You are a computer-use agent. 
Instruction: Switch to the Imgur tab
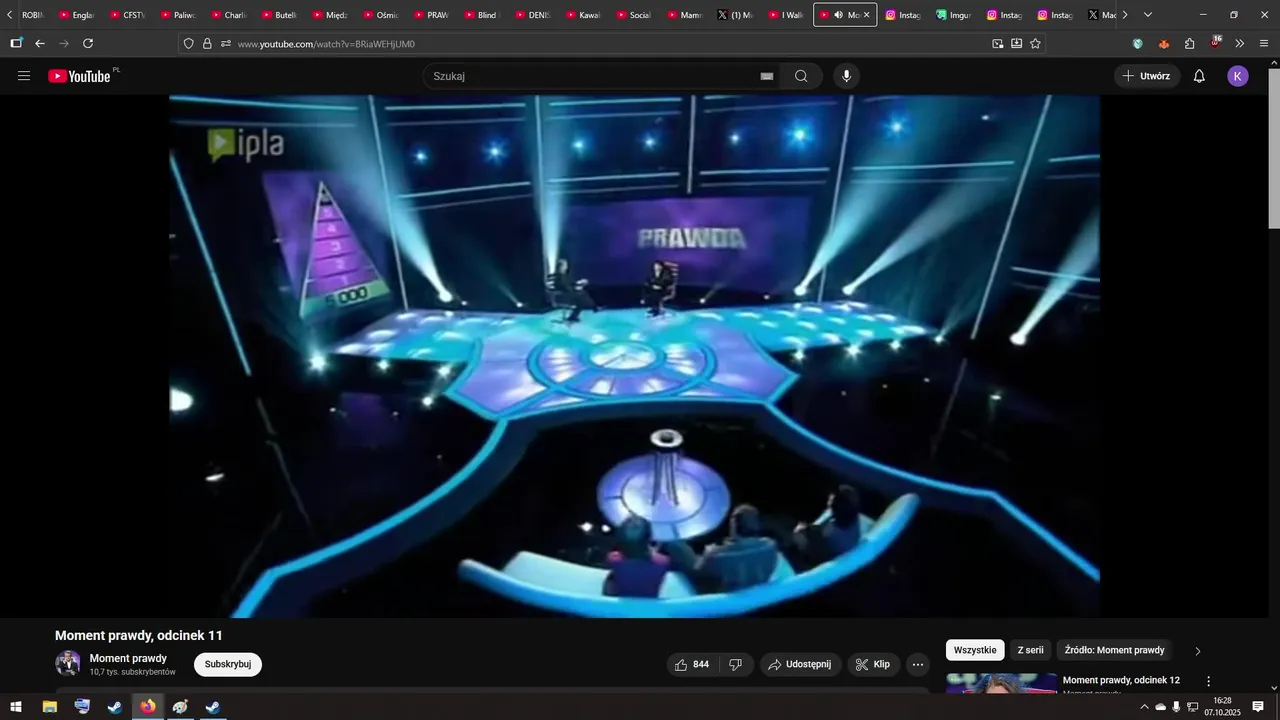click(953, 15)
